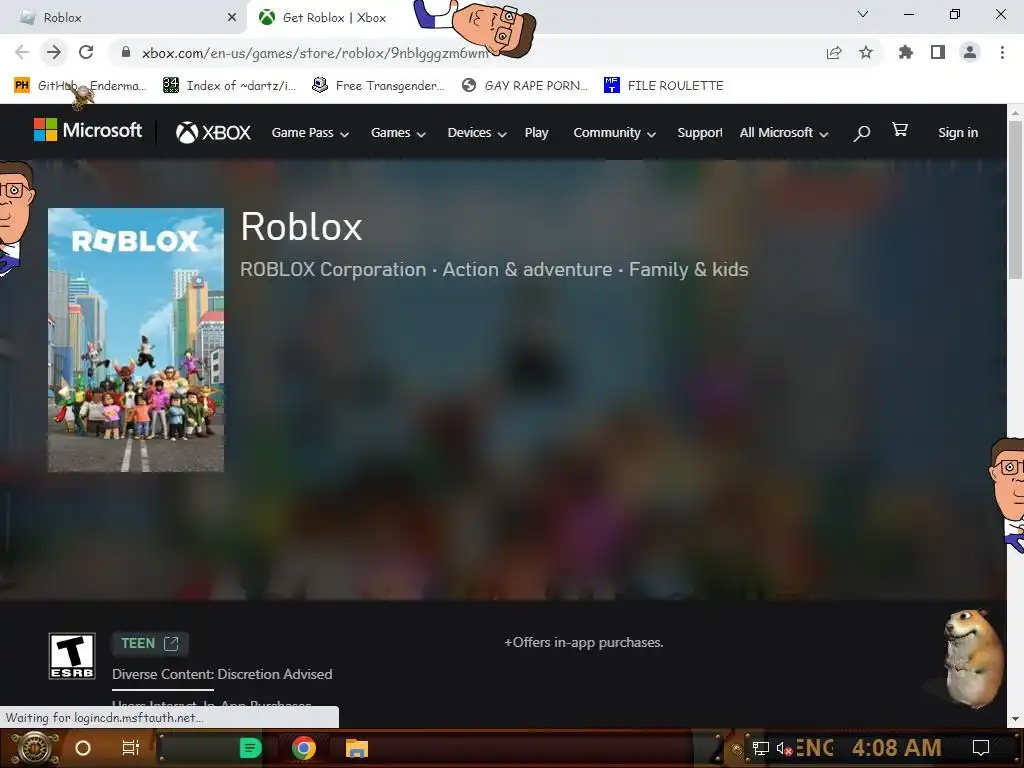Open the Index of ~dartz bookmark
The image size is (1024, 768).
point(229,86)
